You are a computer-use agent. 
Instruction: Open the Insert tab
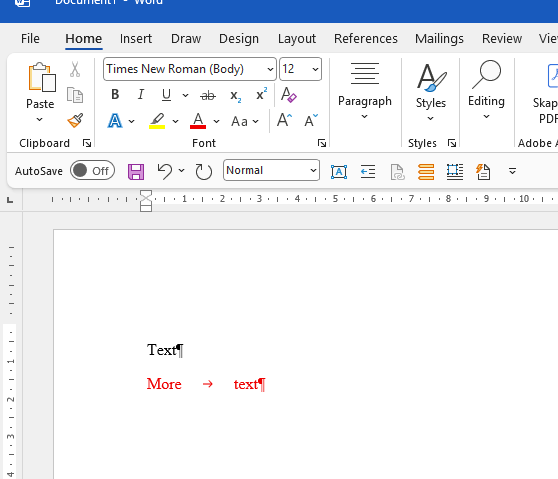coord(136,38)
